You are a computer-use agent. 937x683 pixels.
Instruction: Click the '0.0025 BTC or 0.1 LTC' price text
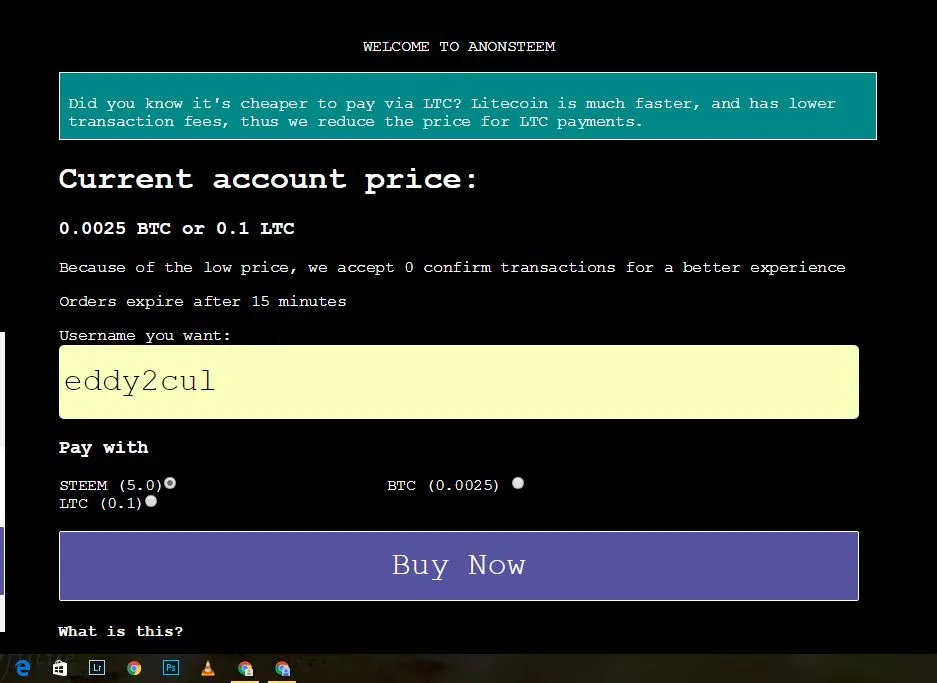(x=177, y=228)
